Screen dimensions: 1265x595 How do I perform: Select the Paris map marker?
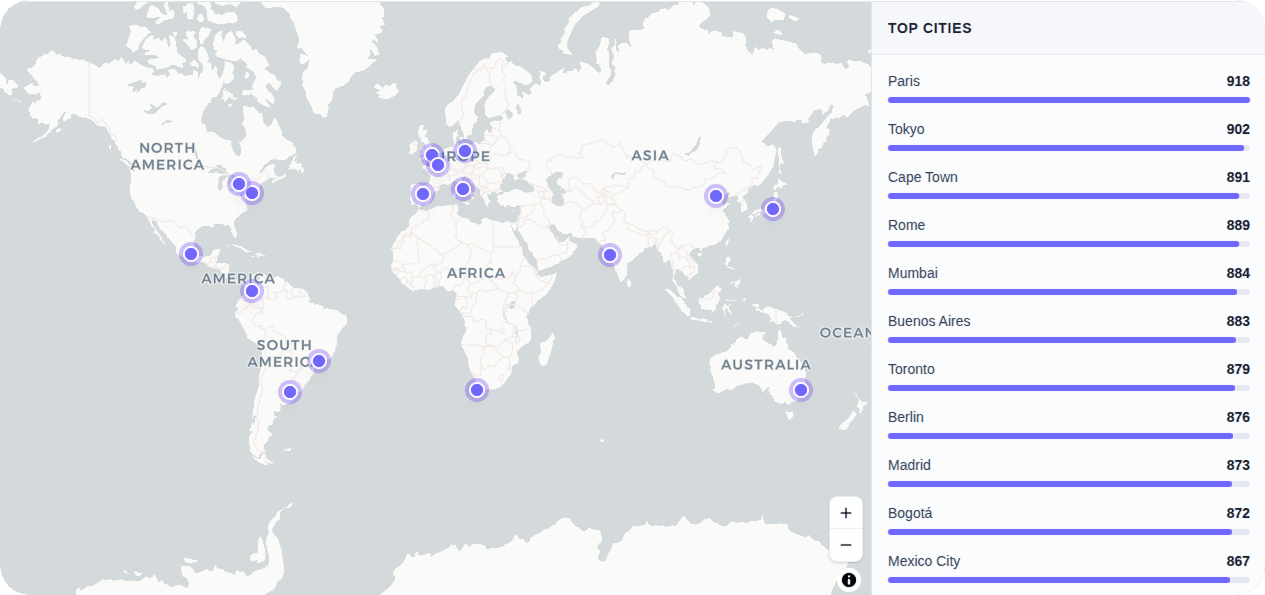coord(438,165)
